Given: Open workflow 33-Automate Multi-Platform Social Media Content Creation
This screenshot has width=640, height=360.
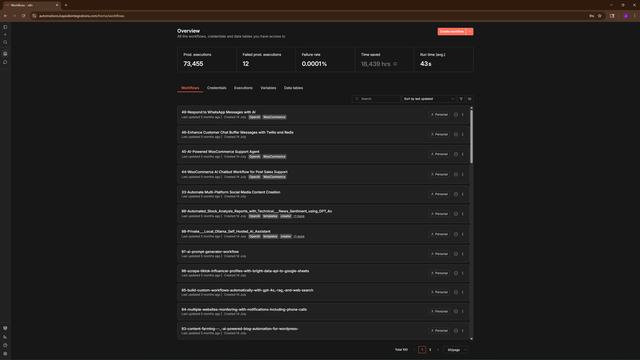Looking at the screenshot, I should (231, 192).
